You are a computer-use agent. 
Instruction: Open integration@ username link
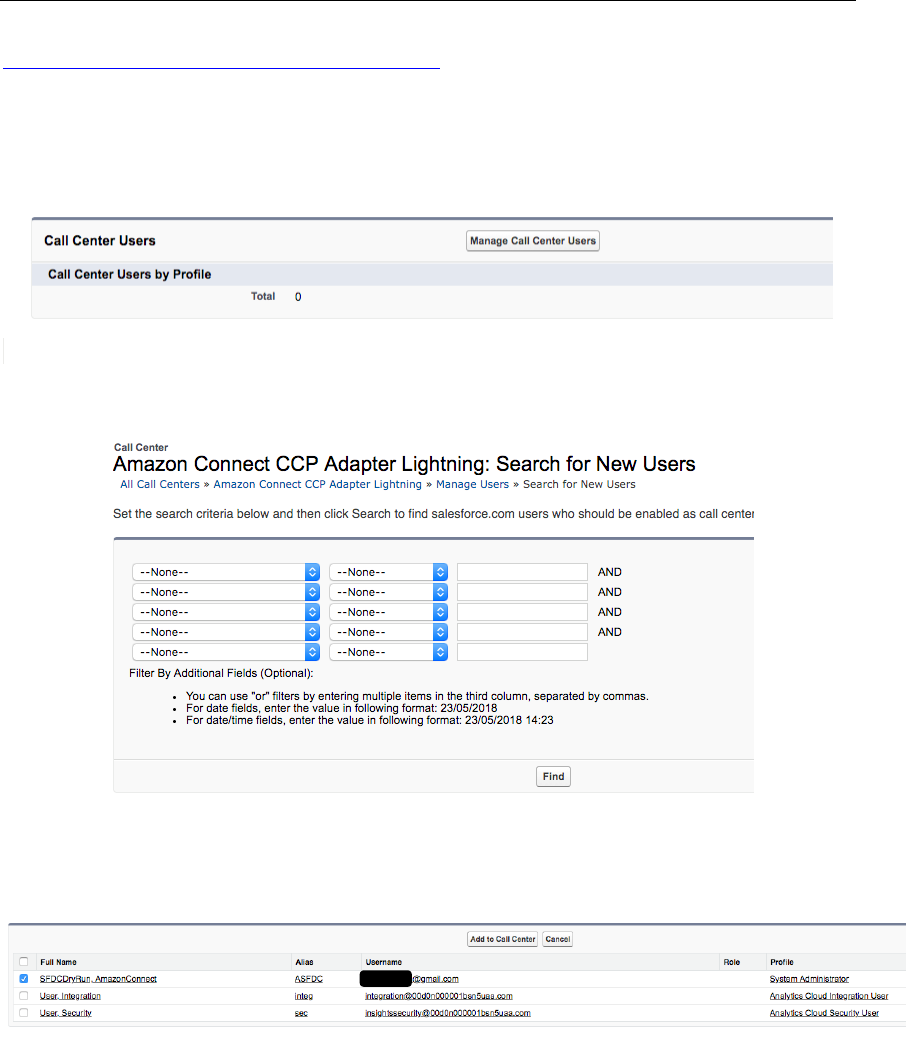(x=438, y=996)
